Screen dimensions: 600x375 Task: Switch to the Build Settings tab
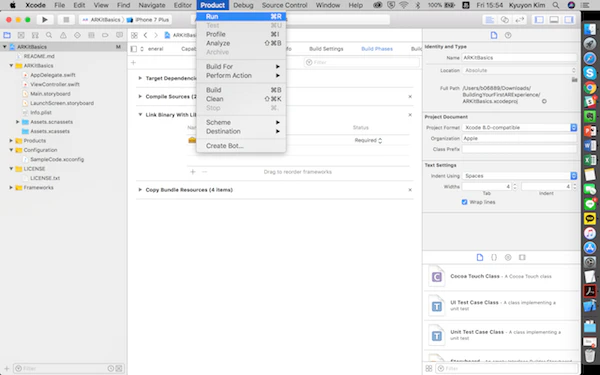[x=326, y=49]
